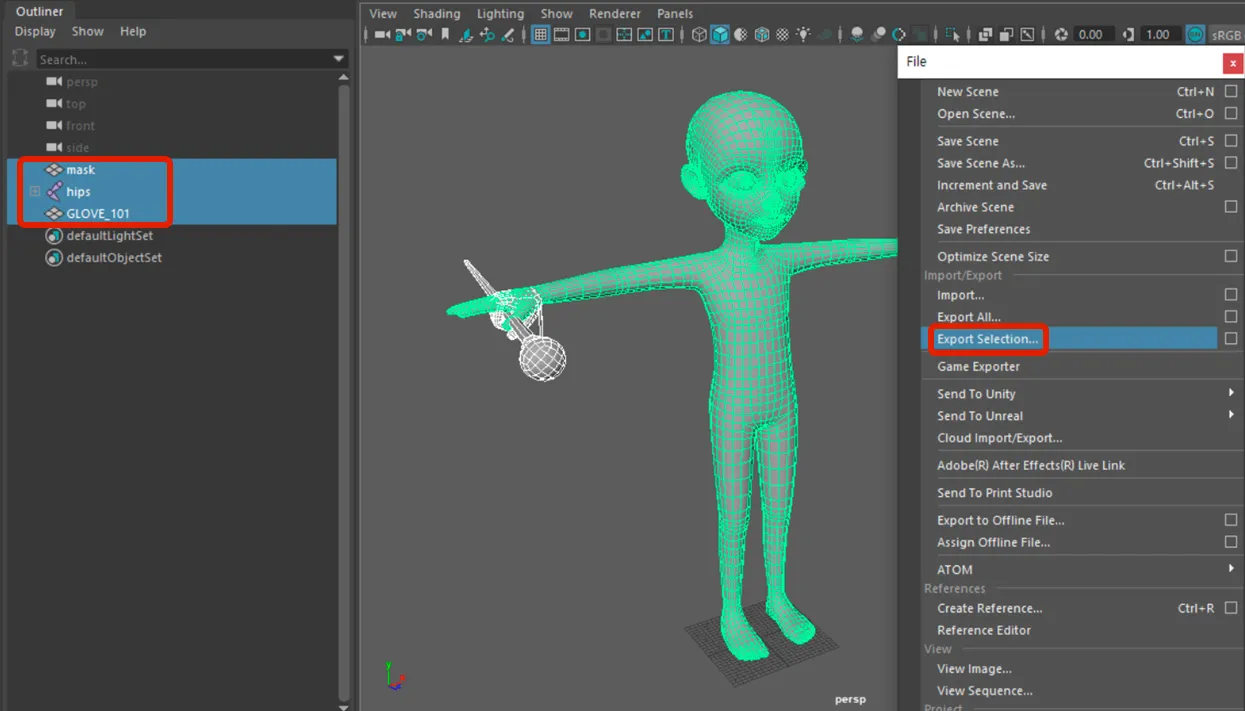Toggle the Lock Camera icon
1245x711 pixels.
tap(403, 35)
